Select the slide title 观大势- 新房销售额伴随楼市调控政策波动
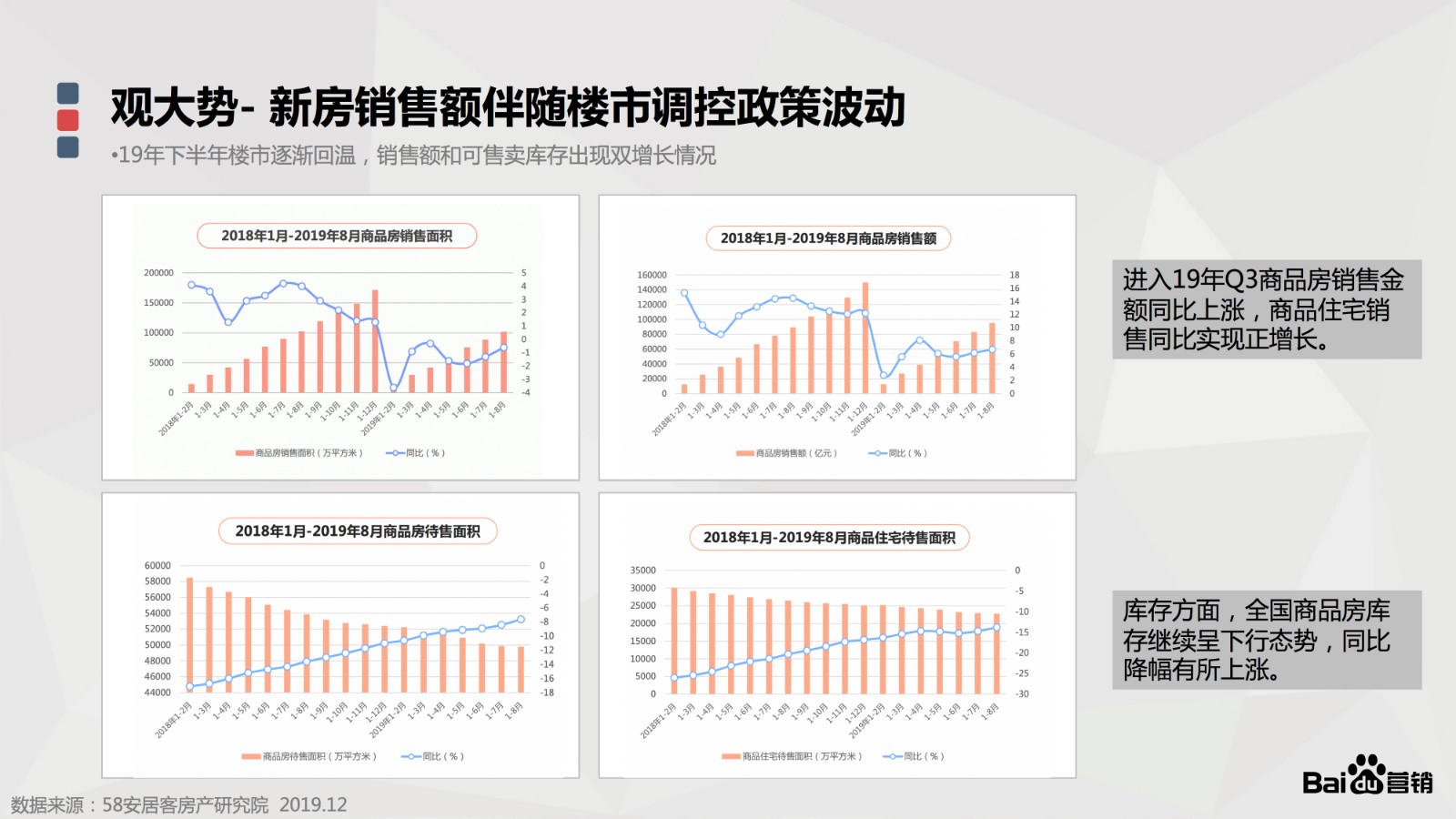 pyautogui.click(x=508, y=107)
